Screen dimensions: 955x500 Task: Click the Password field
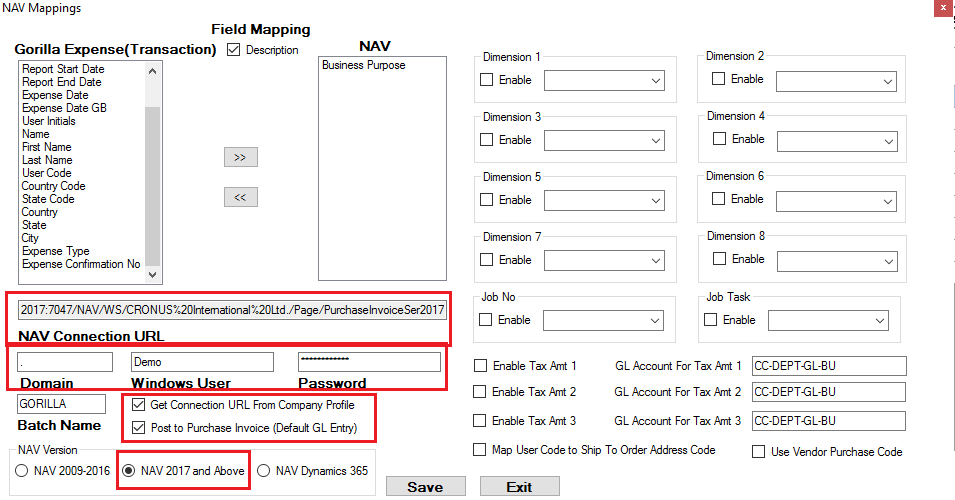tap(369, 362)
